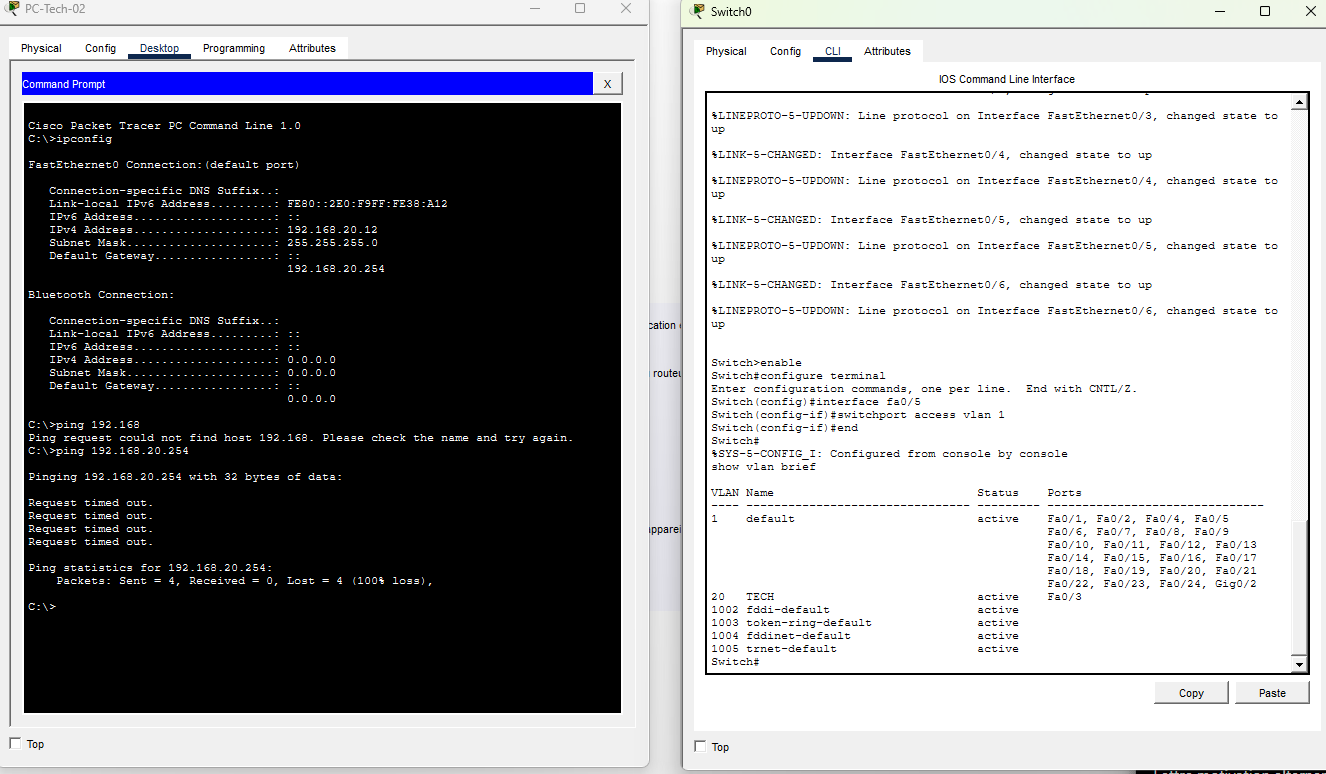Screen dimensions: 1326x774
Task: Click "Pinging 192.168.20.254 with 32 bytes" line
Action: [185, 477]
